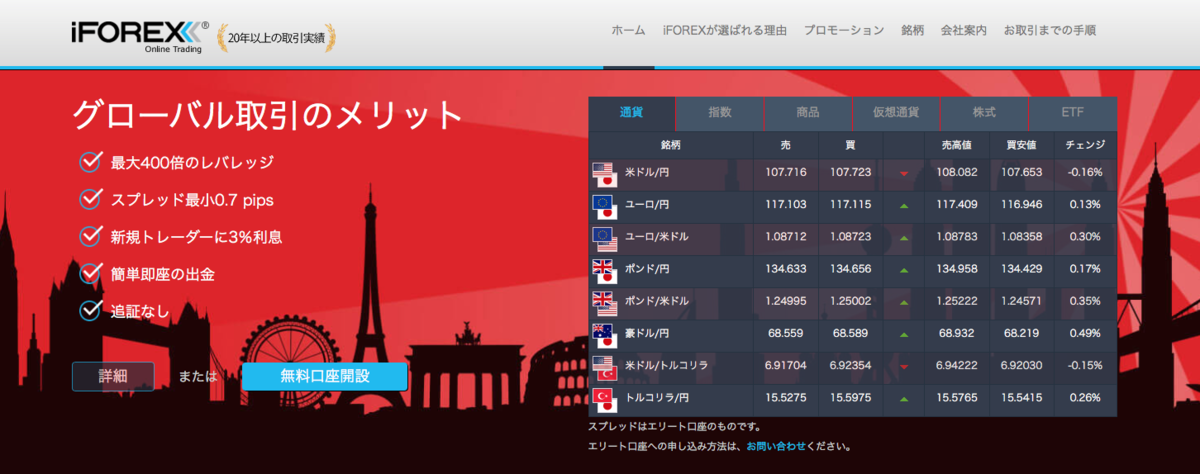Click the チェンジ column header
Image resolution: width=1200 pixels, height=474 pixels.
1085,145
